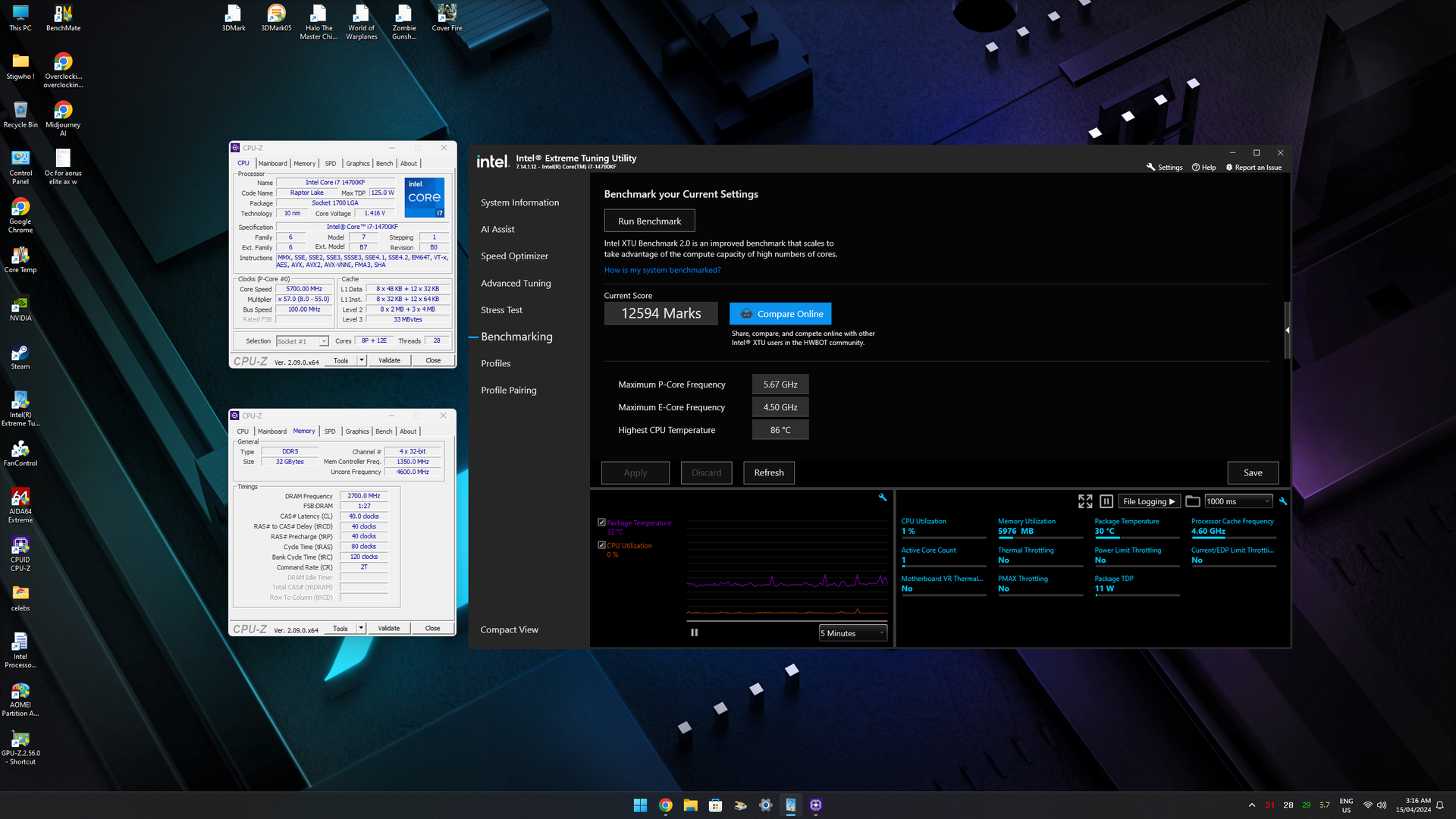Open taskbar clock showing 3:16 AM
The image size is (1456, 819).
point(1414,805)
